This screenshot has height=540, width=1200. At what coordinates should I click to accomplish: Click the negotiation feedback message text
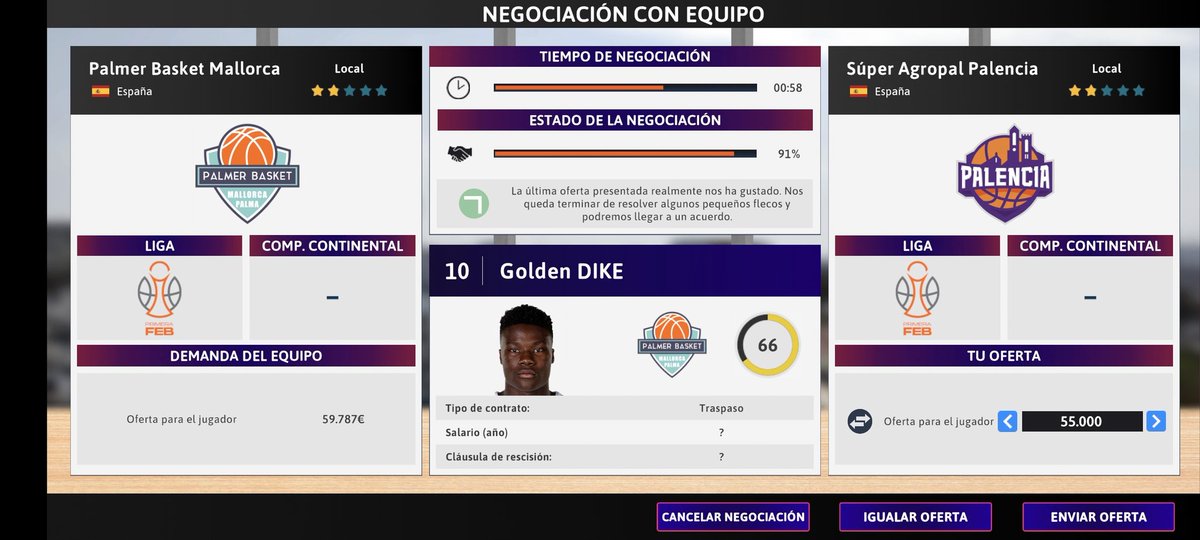coord(657,203)
